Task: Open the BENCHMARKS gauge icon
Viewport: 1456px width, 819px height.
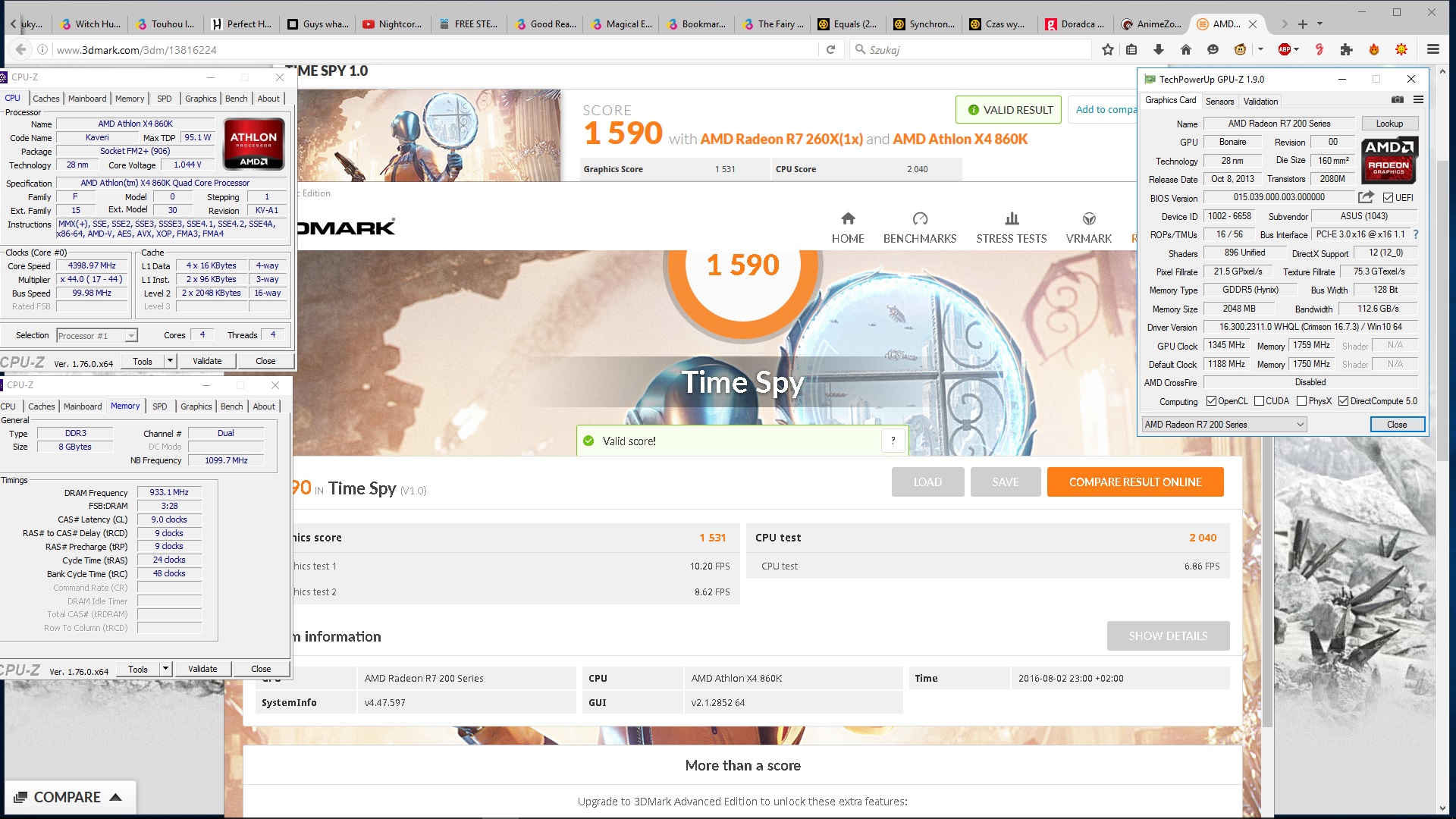Action: (920, 218)
